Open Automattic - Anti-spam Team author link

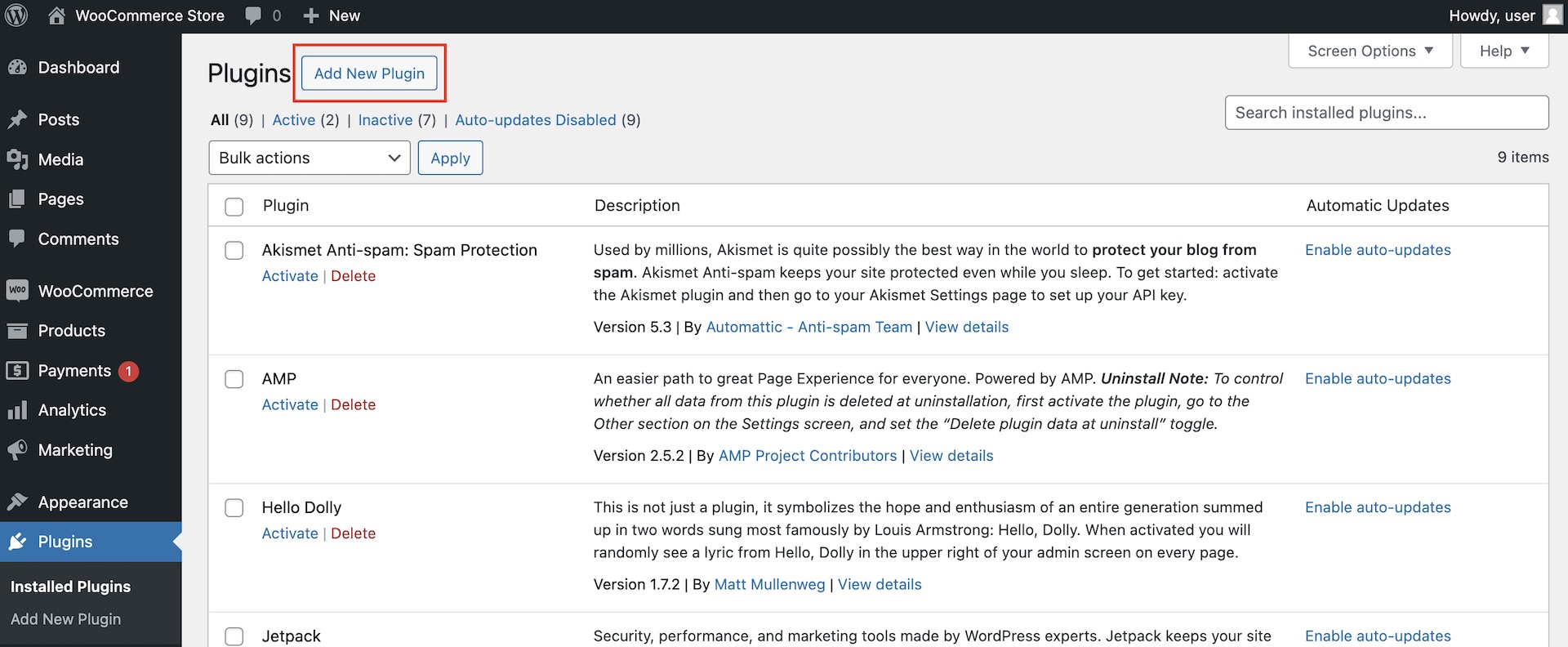[x=809, y=327]
